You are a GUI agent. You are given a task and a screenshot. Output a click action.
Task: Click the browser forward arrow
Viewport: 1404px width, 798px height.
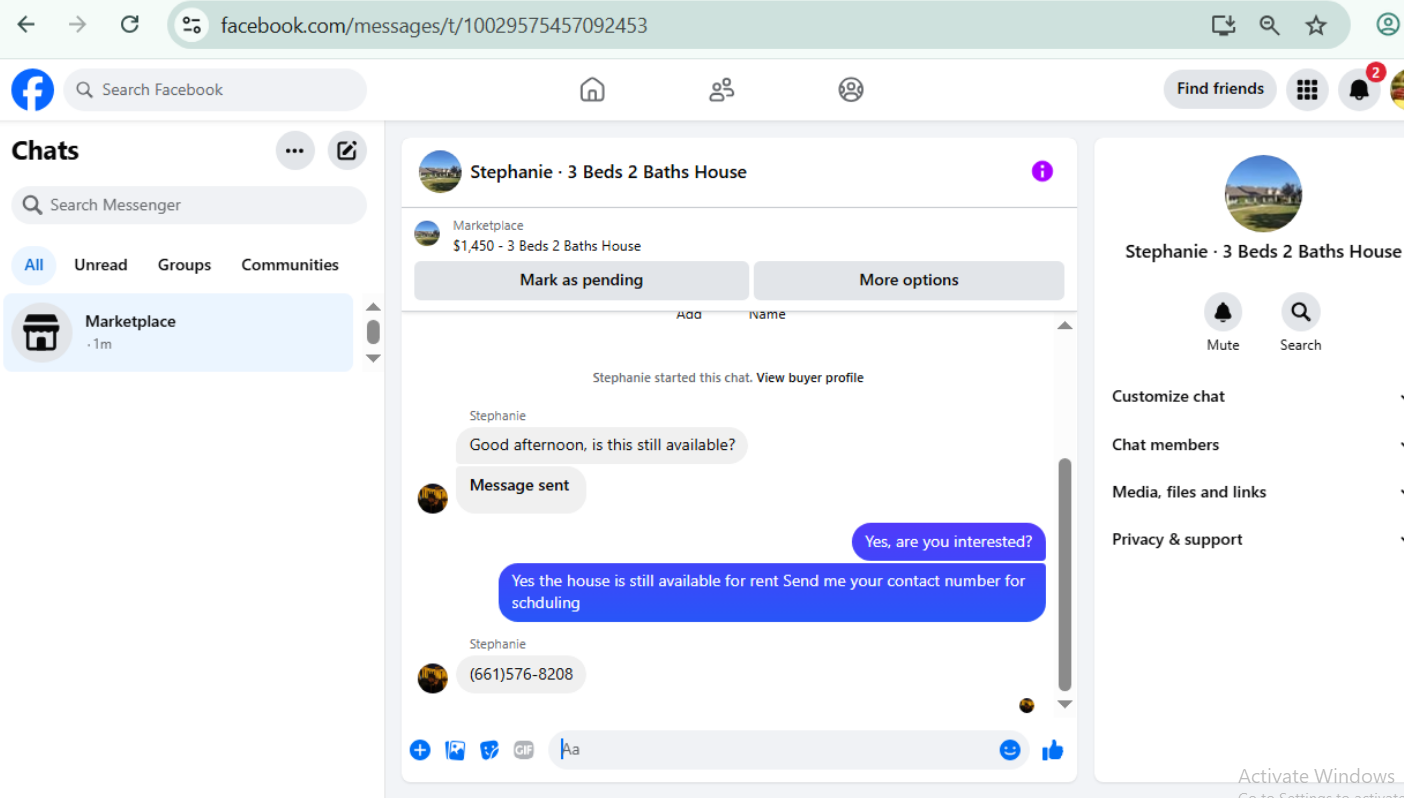point(78,25)
